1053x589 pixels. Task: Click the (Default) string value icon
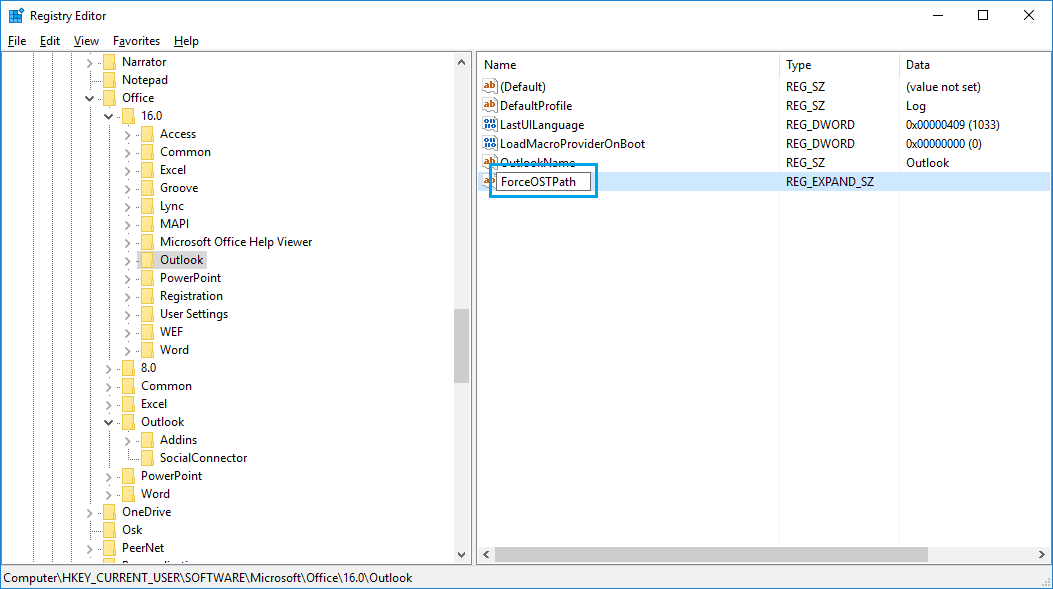(x=490, y=86)
